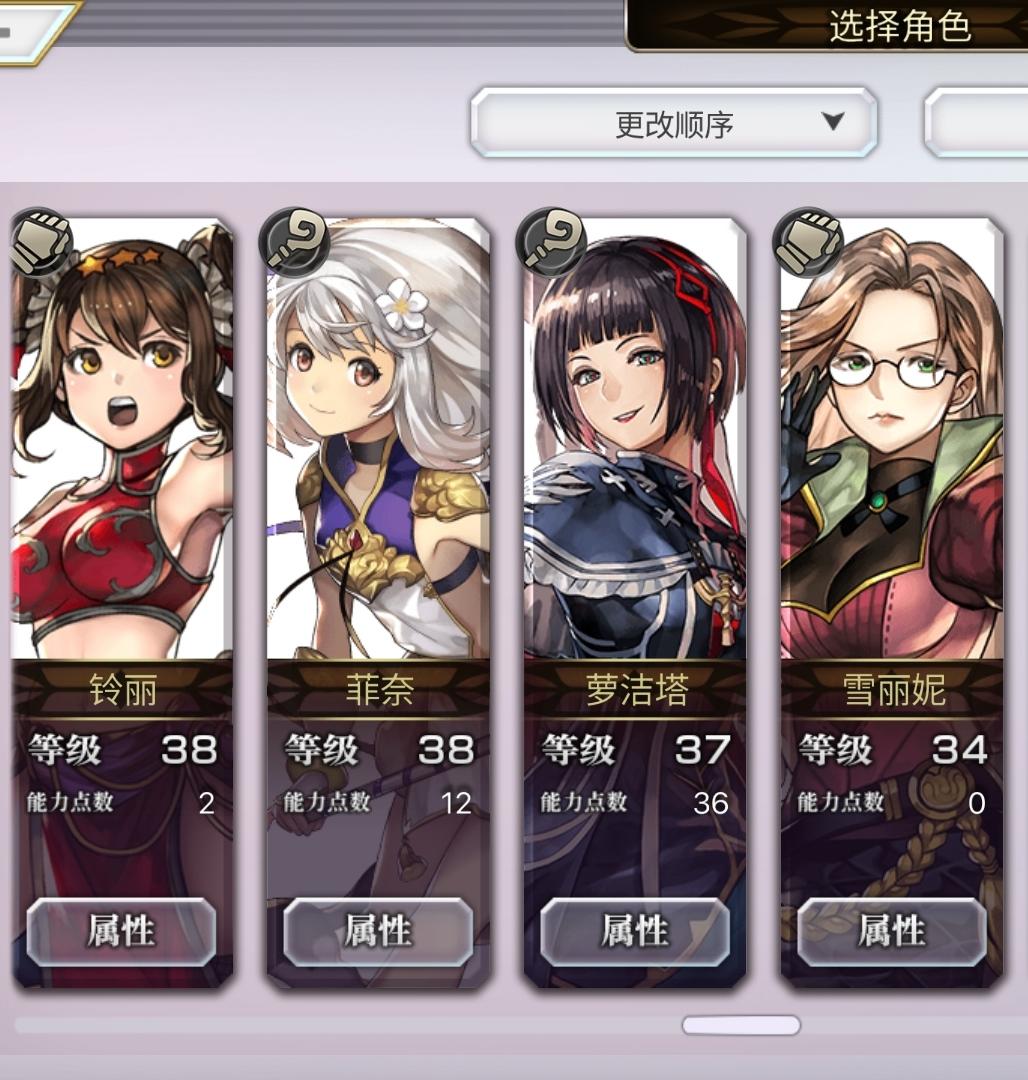The width and height of the screenshot is (1028, 1080).
Task: Open the 更改顺序 sort dropdown
Action: point(673,123)
